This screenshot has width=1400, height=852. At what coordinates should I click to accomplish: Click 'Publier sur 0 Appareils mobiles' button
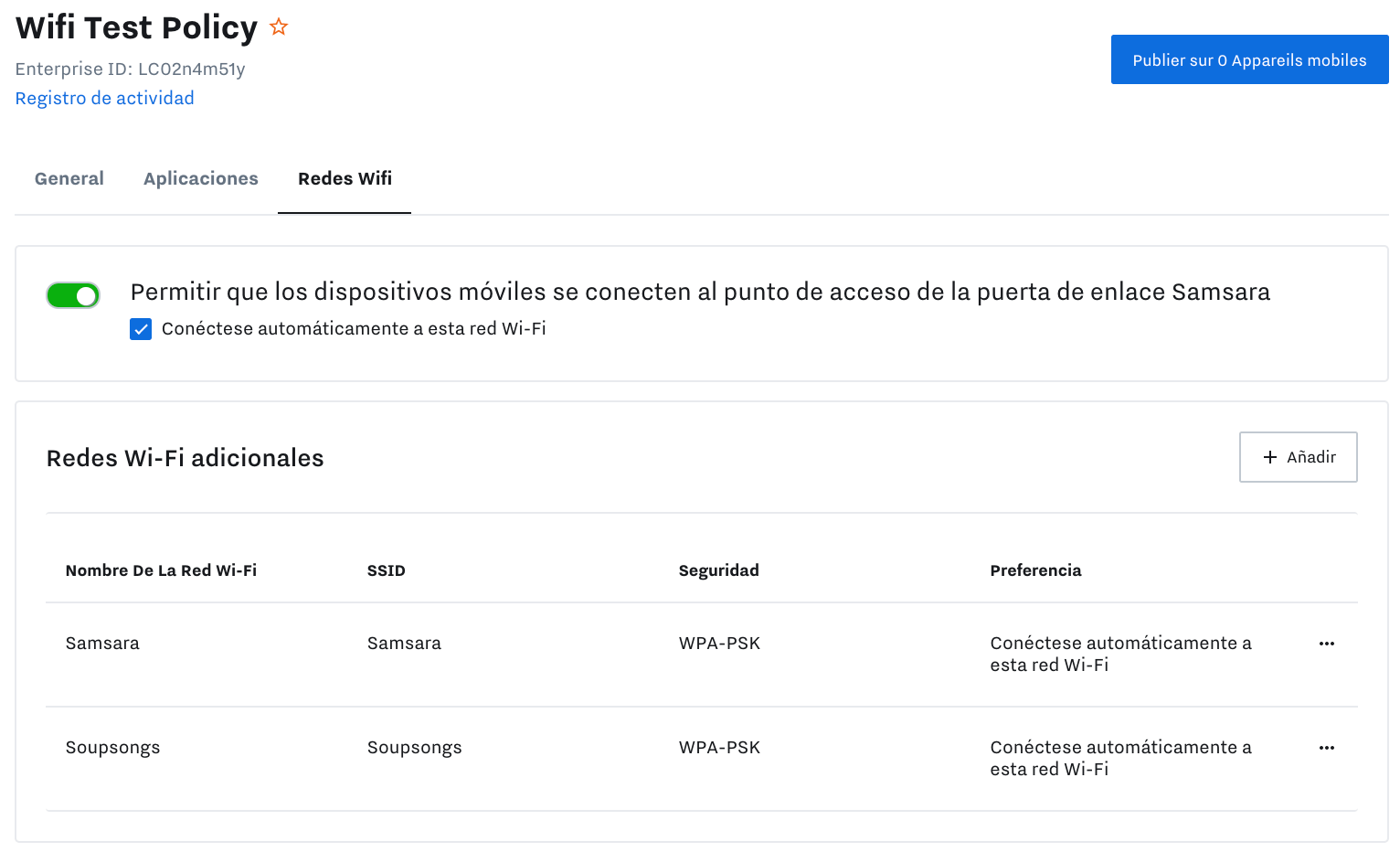pyautogui.click(x=1249, y=59)
